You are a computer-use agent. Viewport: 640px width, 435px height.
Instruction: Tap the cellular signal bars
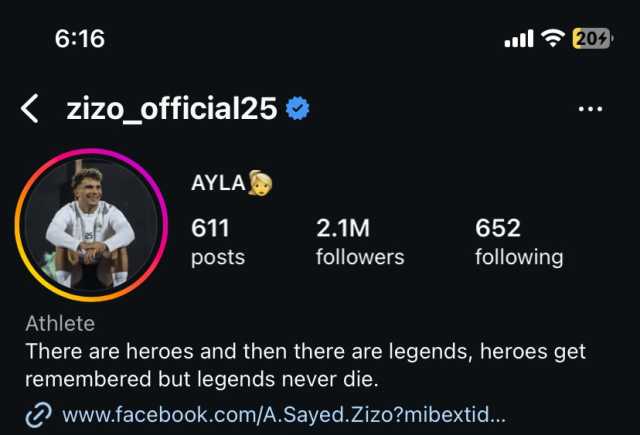click(519, 39)
